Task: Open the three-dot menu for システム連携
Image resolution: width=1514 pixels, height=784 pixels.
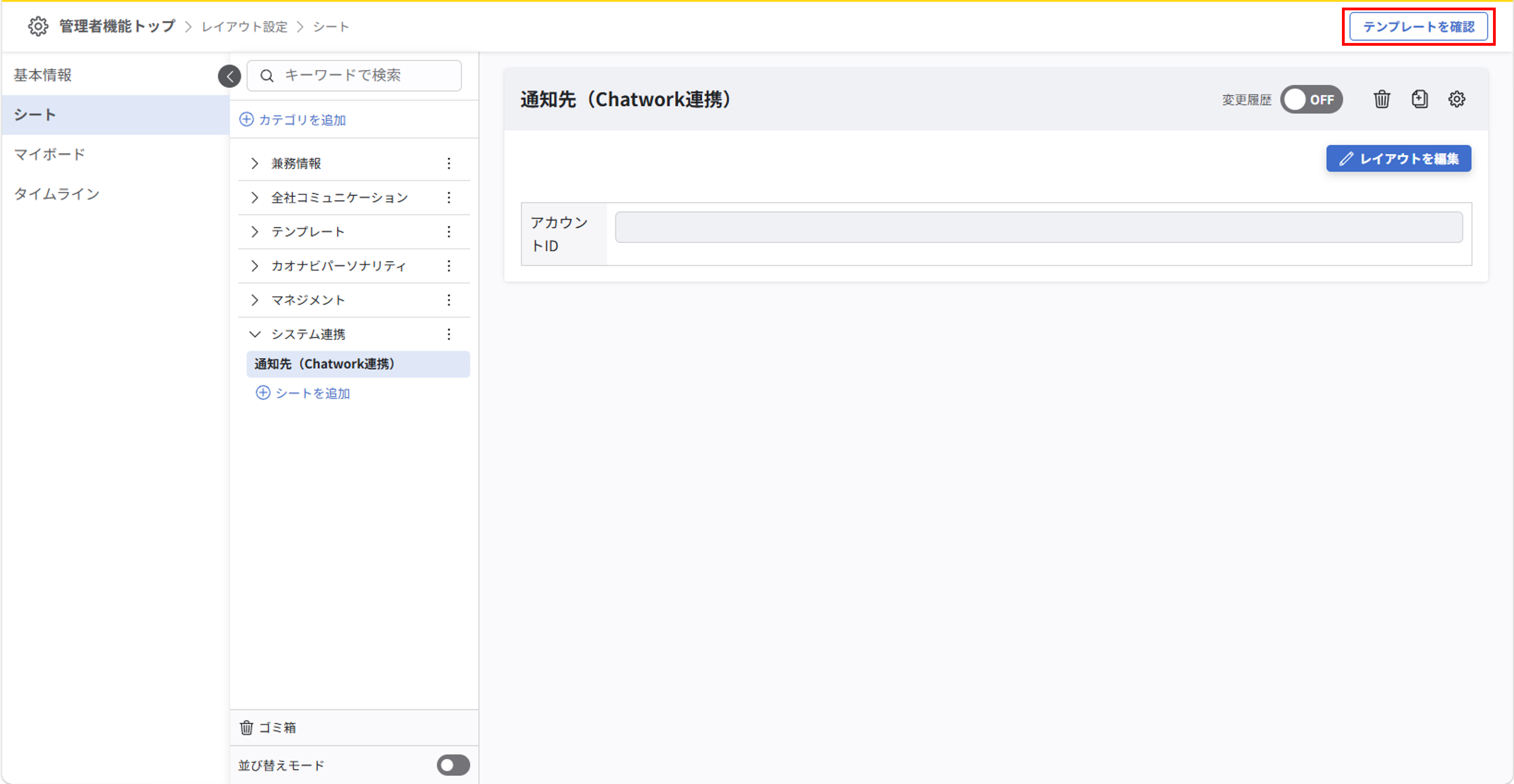Action: 449,334
